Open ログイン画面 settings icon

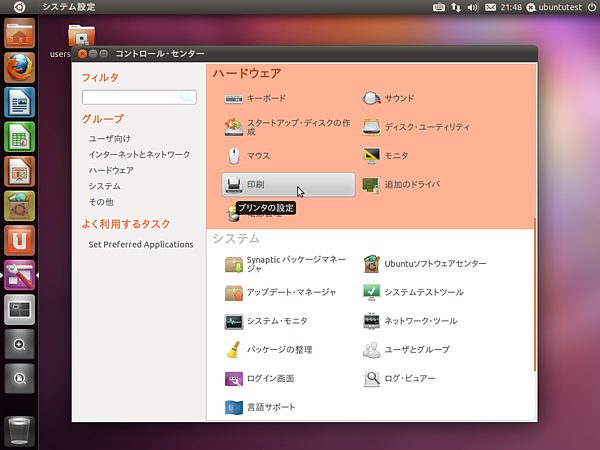233,379
